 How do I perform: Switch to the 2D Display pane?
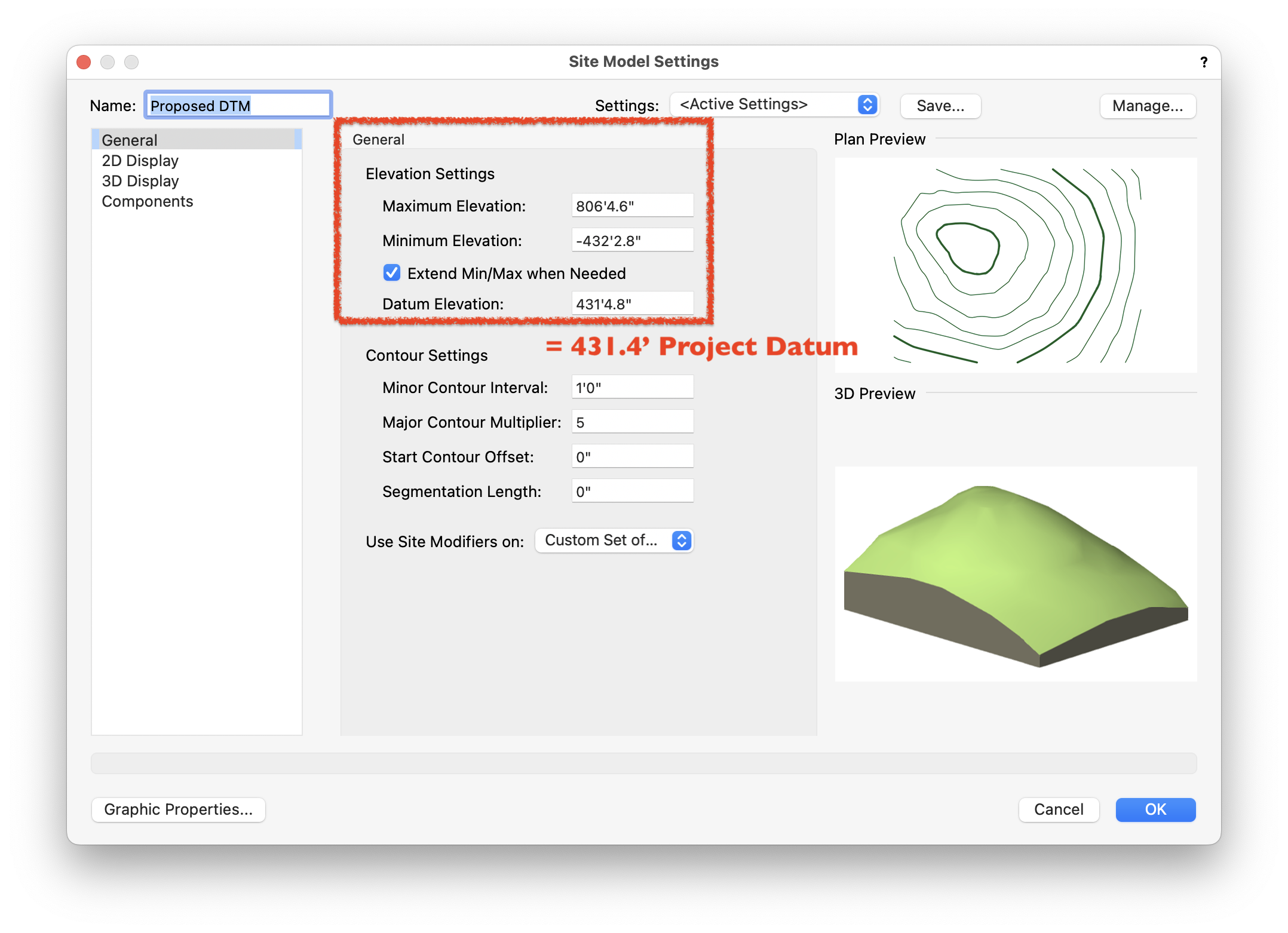pyautogui.click(x=140, y=161)
